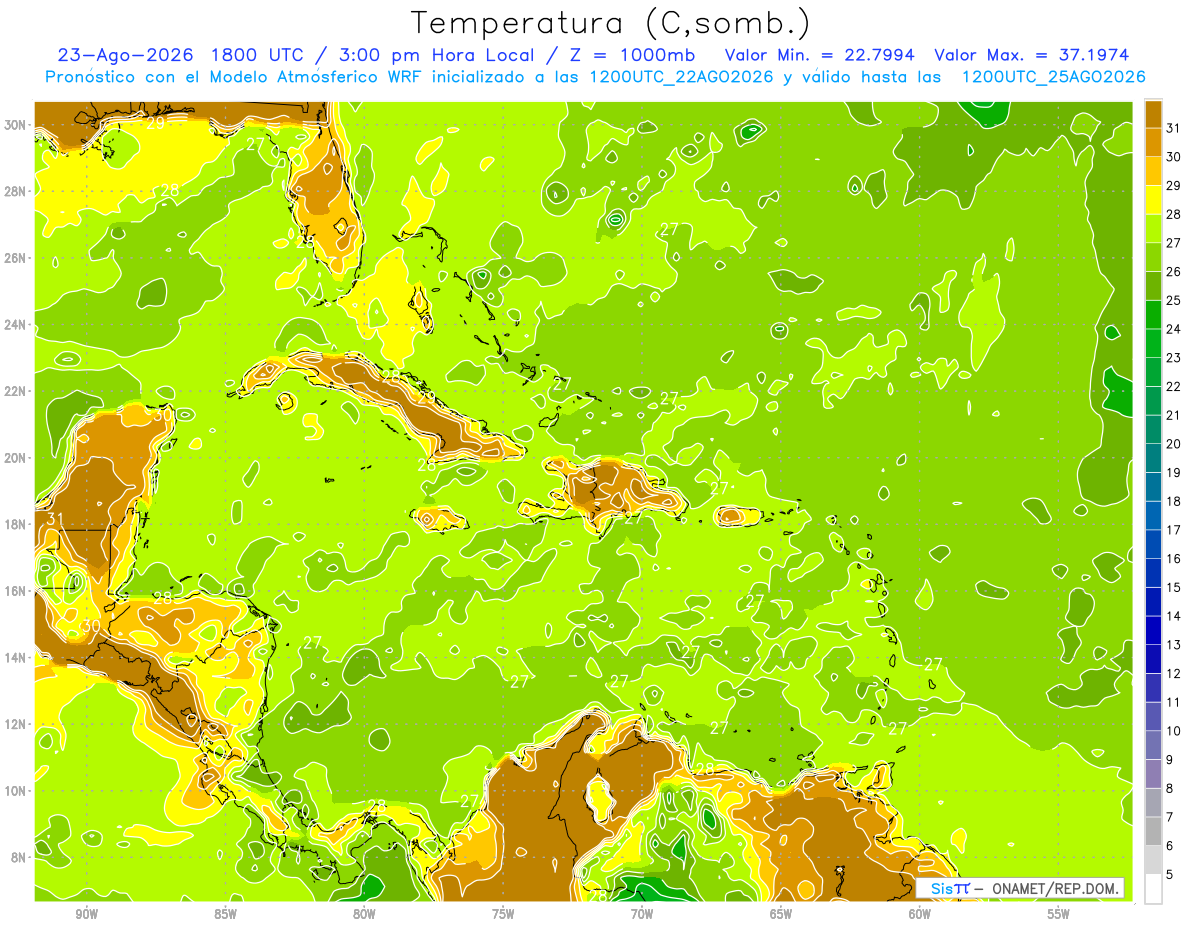The image size is (1200, 927).
Task: Select the date text "23-Ago-2026 1800 UTC"
Action: (x=180, y=55)
